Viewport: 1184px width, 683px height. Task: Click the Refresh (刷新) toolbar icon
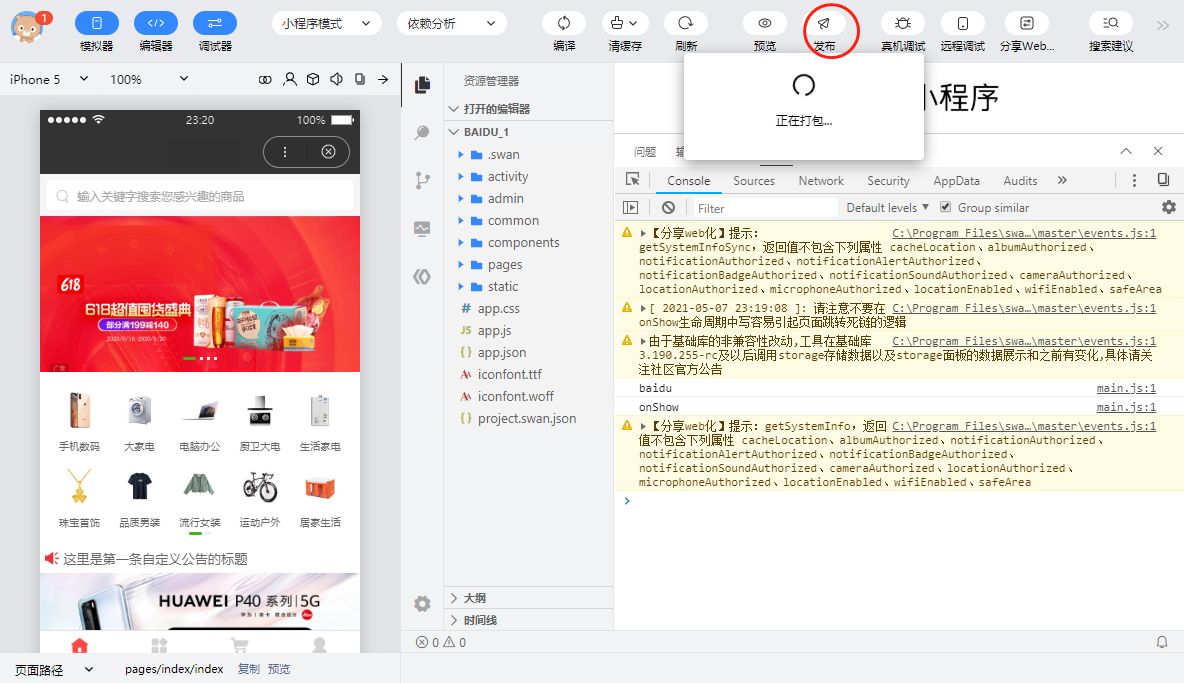coord(686,23)
